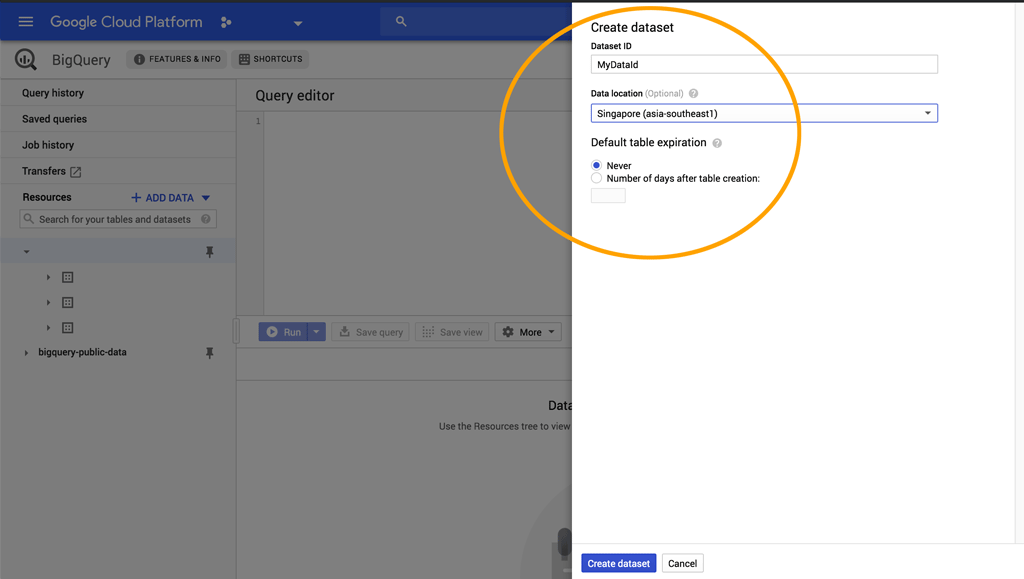The height and width of the screenshot is (579, 1024).
Task: Collapse the current project tree node
Action: 27,251
